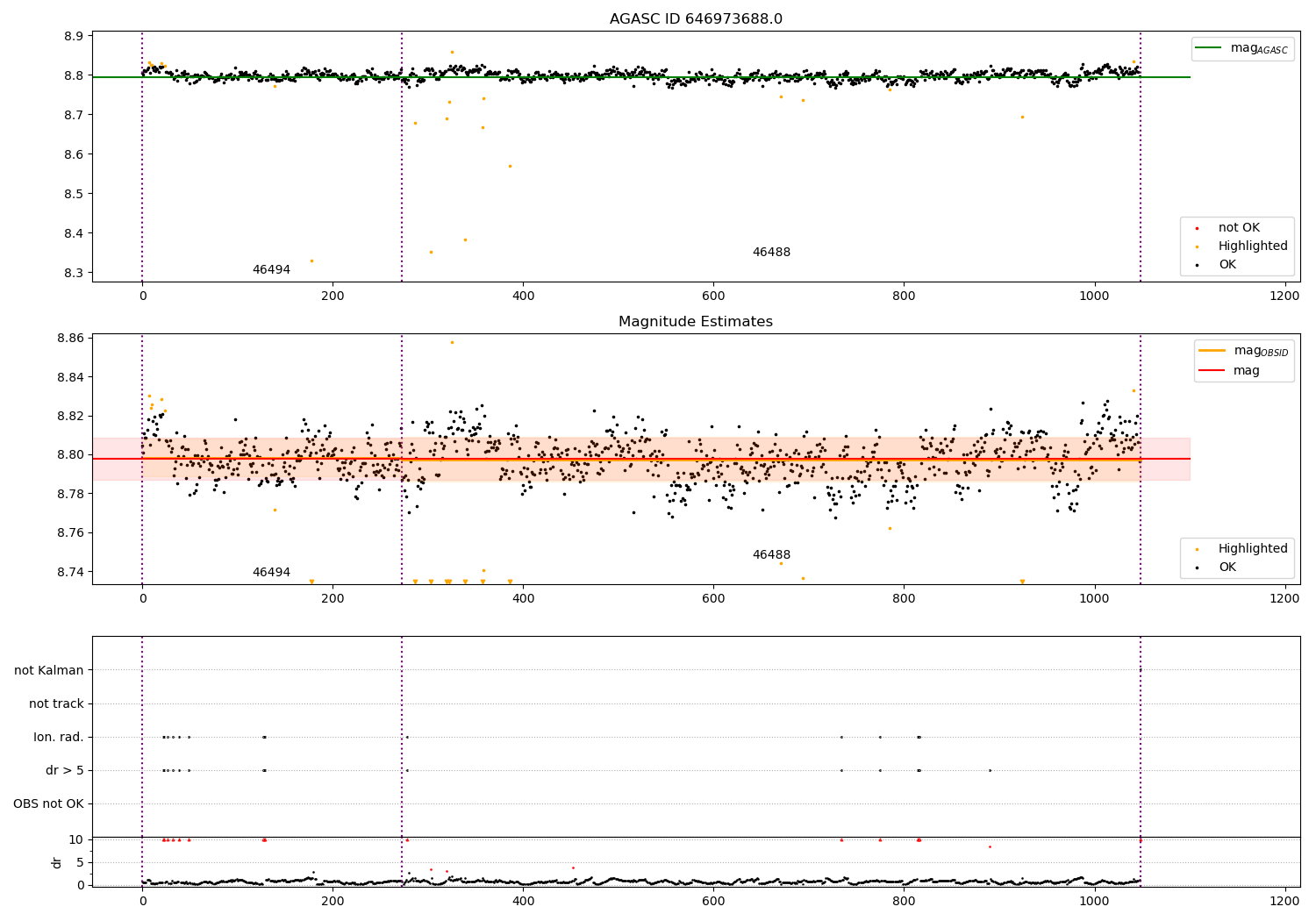Click the red line sample beside 'mag' legend
1316x921 pixels.
(1212, 370)
